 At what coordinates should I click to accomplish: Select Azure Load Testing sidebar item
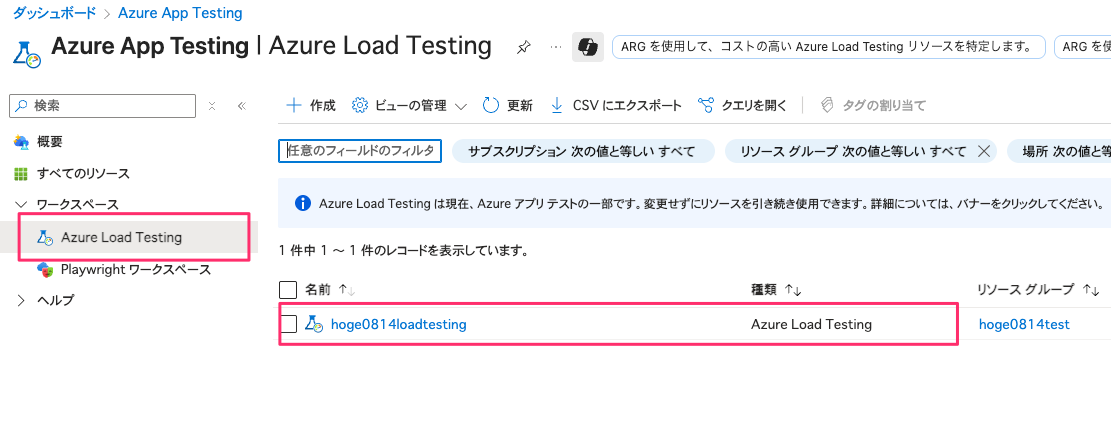121,237
